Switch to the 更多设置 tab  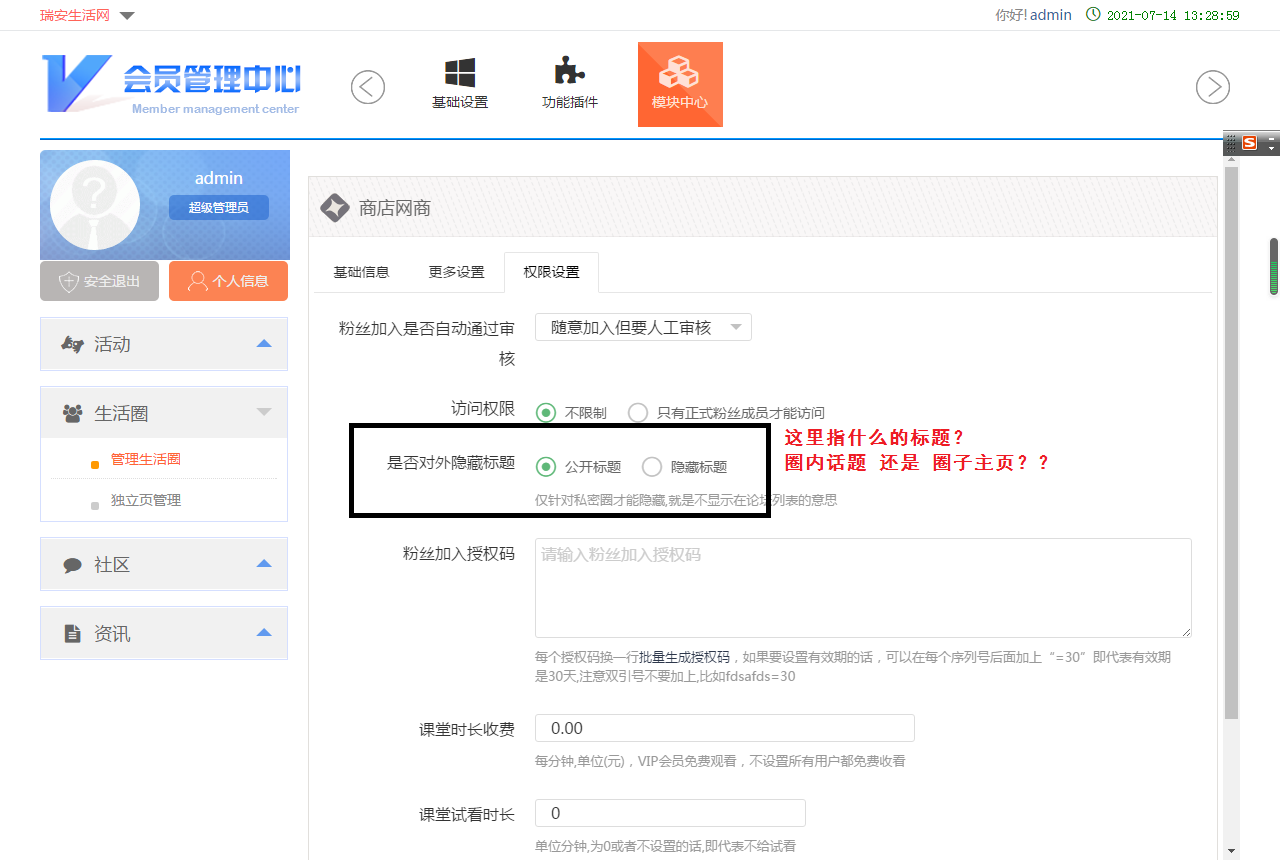tap(456, 272)
